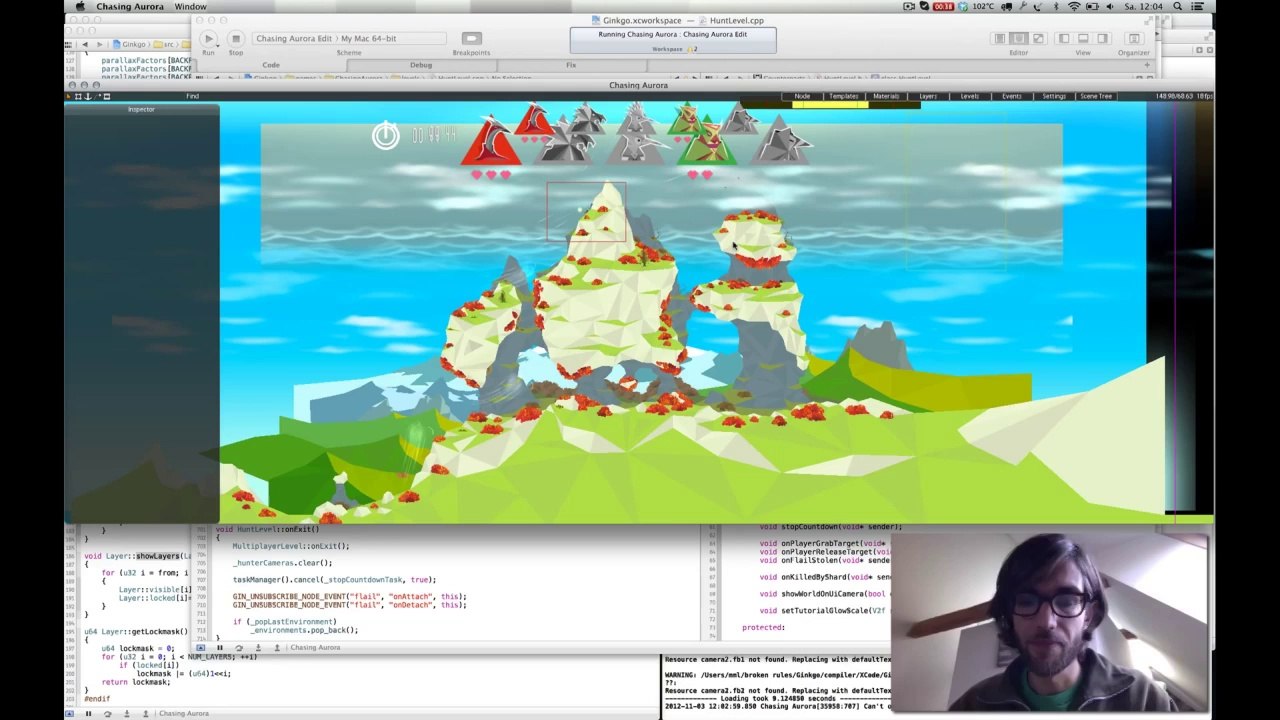This screenshot has width=1280, height=720.
Task: Open the Xcode Organizer
Action: click(x=1134, y=39)
